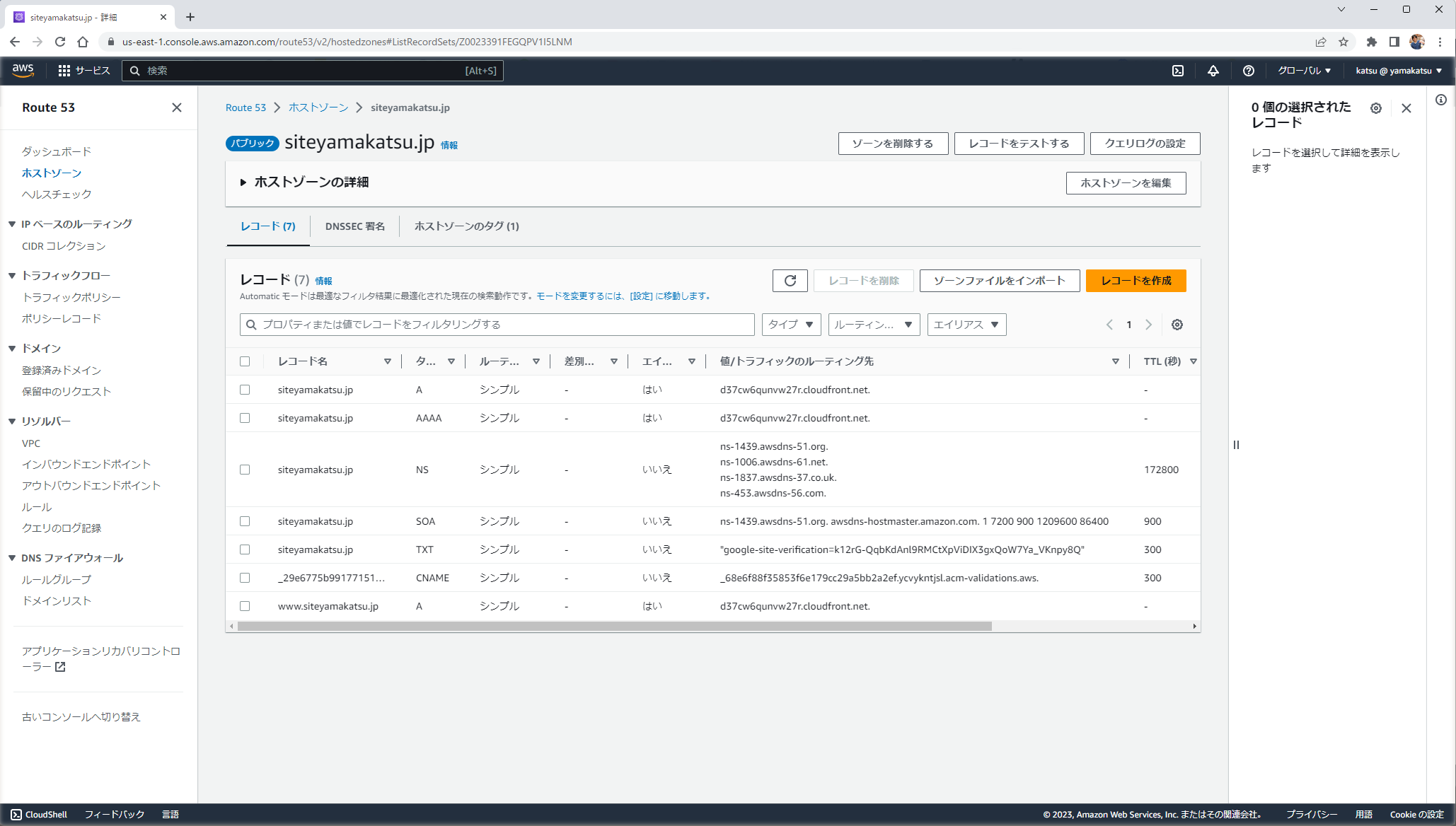
Task: Switch to the レコード (7) tab
Action: point(268,226)
